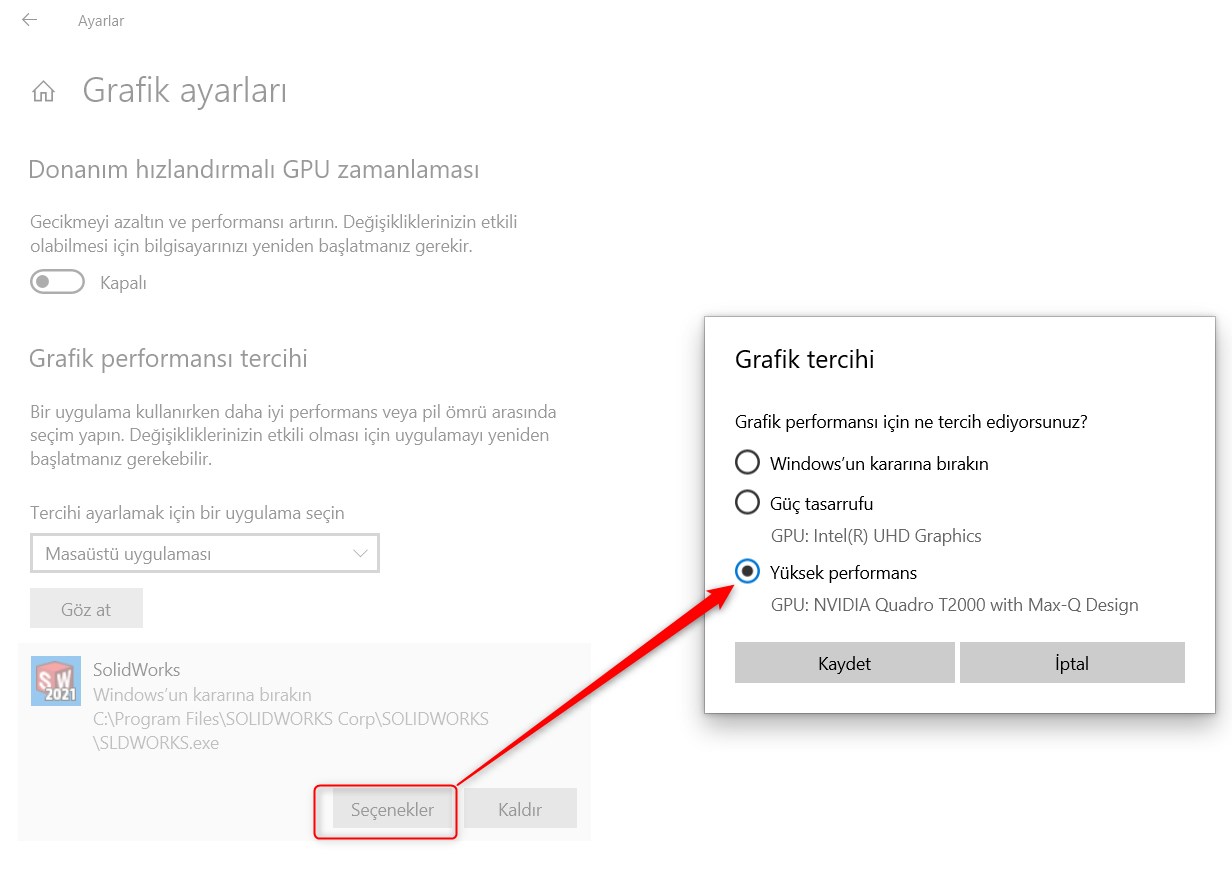Select the SolidWorks 2021 app icon
This screenshot has width=1232, height=884.
56,681
